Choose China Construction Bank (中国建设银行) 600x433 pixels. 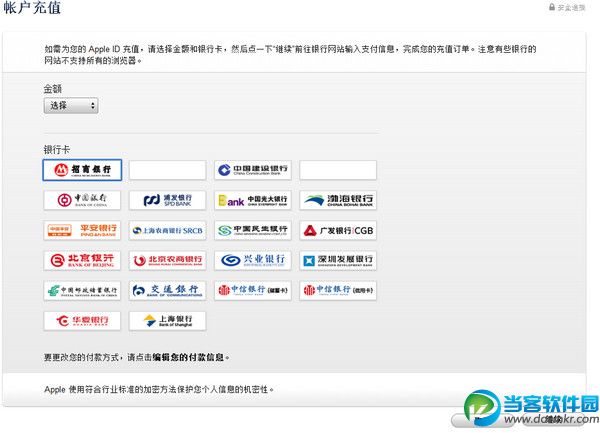point(253,170)
